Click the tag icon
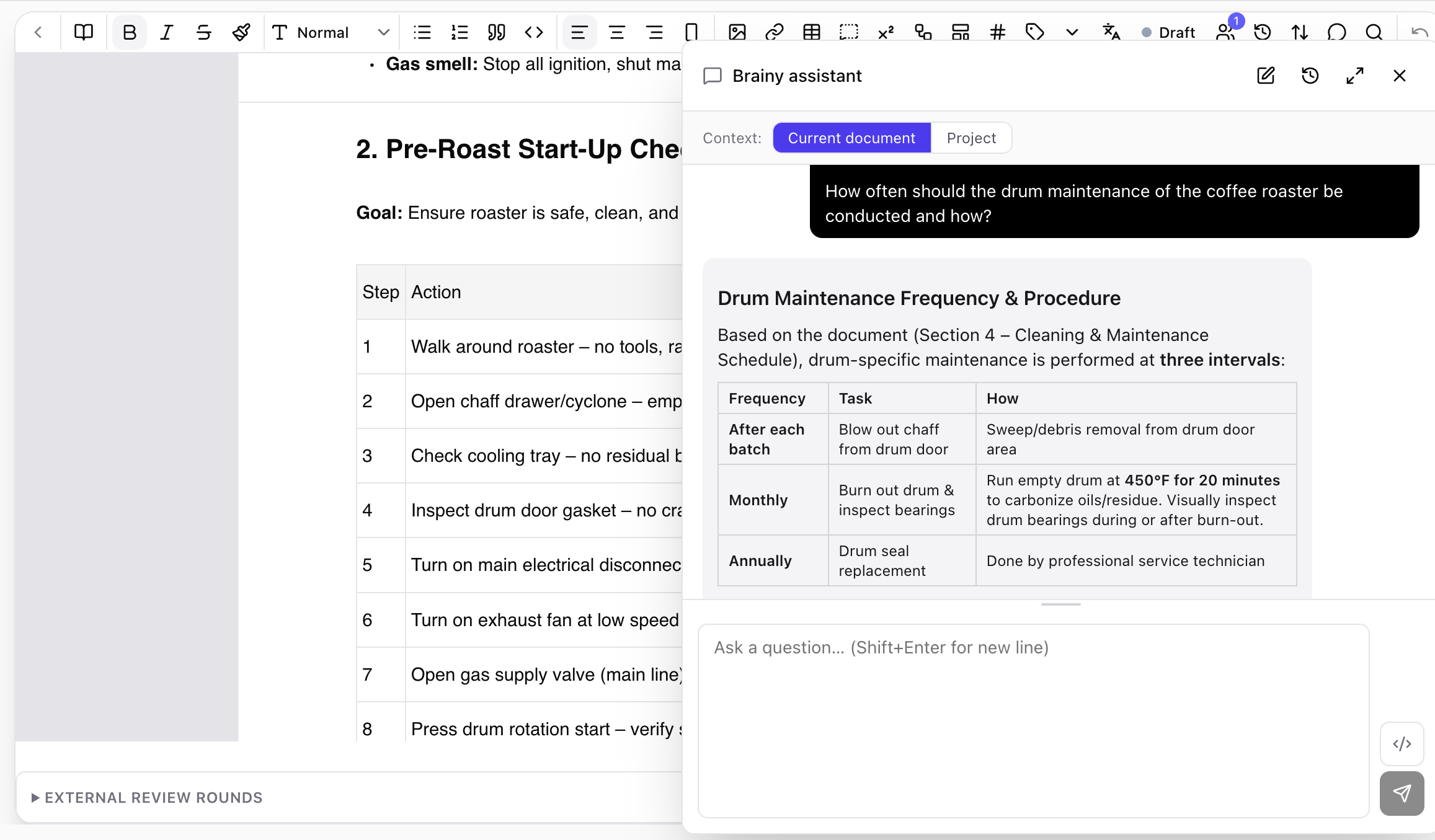This screenshot has height=840, width=1435. [x=1035, y=32]
